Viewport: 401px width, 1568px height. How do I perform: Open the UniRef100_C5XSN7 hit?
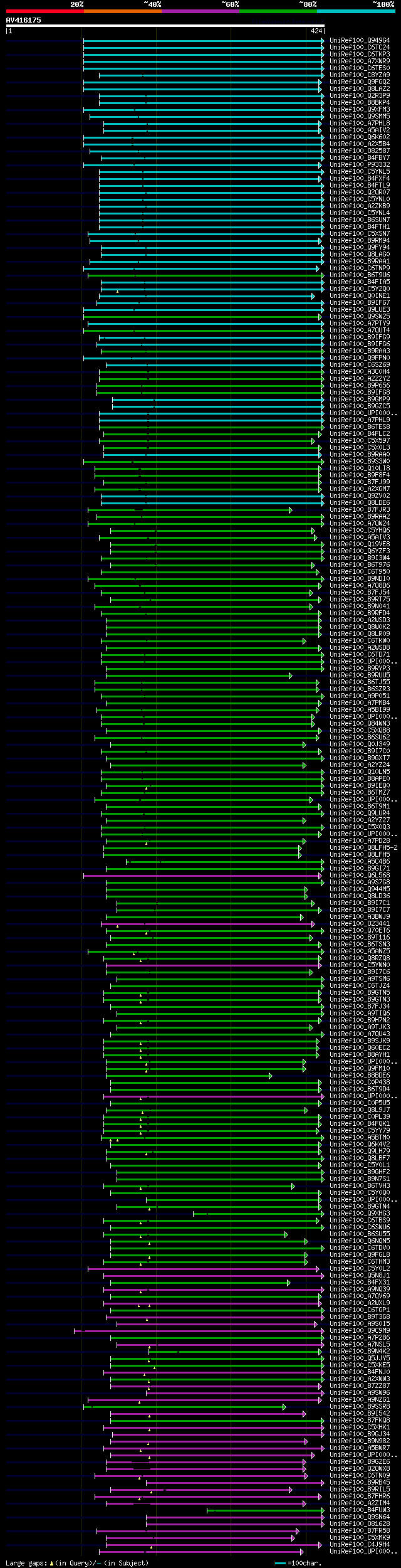[x=360, y=233]
